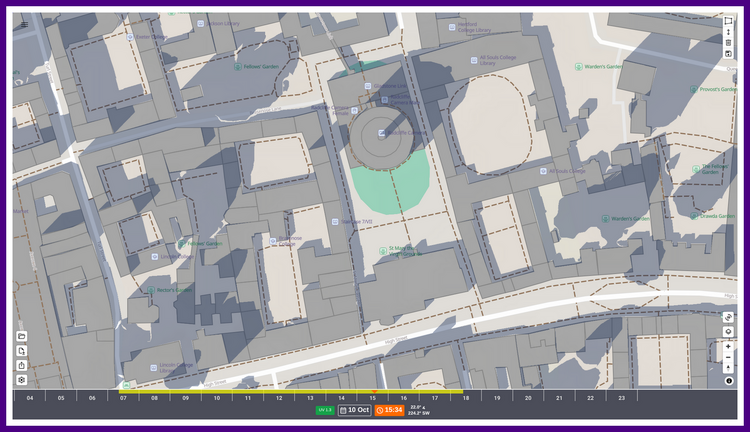This screenshot has width=750, height=432.
Task: Click the Drawda Garden marker
Action: click(694, 216)
